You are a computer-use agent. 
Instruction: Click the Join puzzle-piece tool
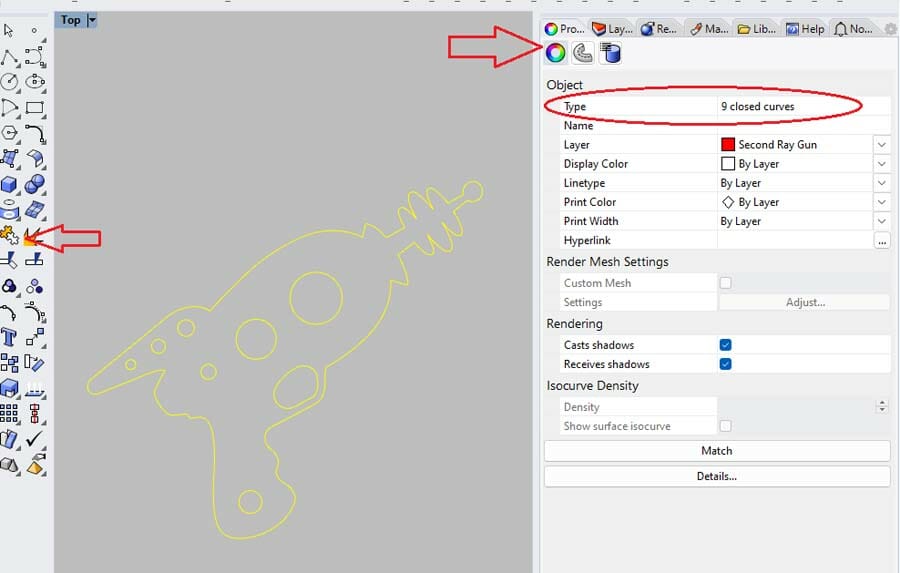click(x=9, y=235)
